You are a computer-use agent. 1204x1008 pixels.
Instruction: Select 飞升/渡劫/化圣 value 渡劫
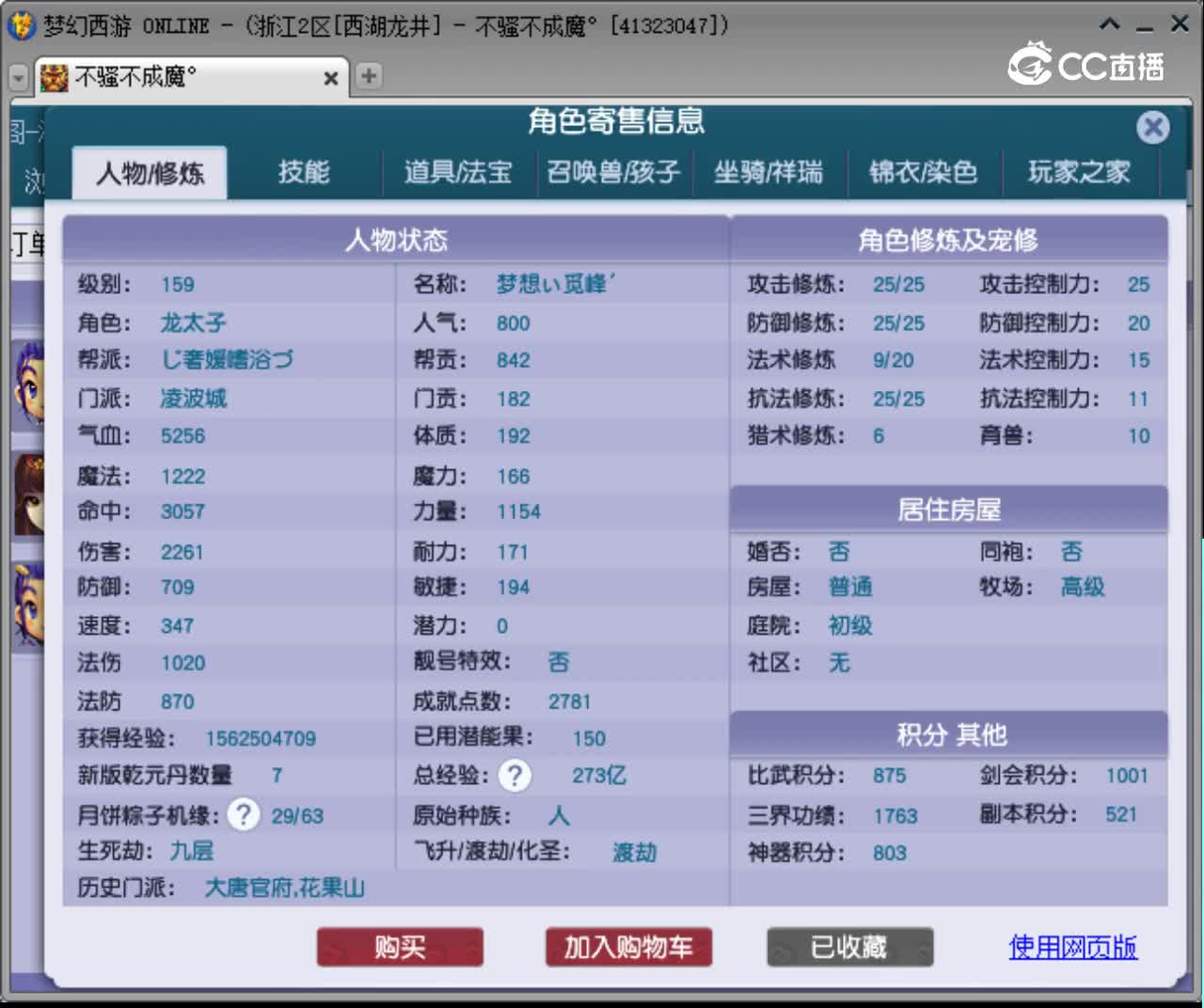pyautogui.click(x=634, y=853)
